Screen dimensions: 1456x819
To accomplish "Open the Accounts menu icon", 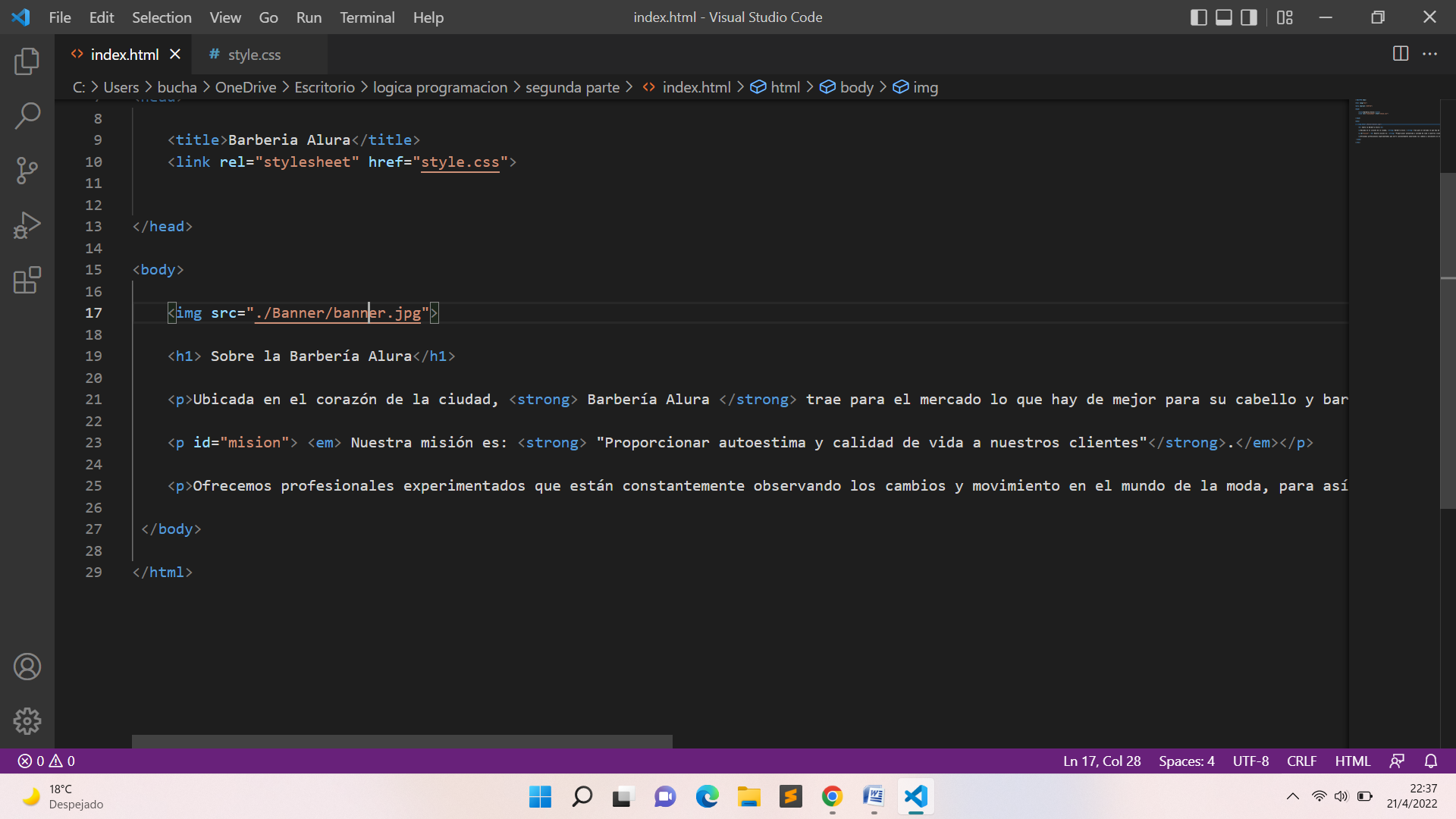I will click(x=27, y=667).
